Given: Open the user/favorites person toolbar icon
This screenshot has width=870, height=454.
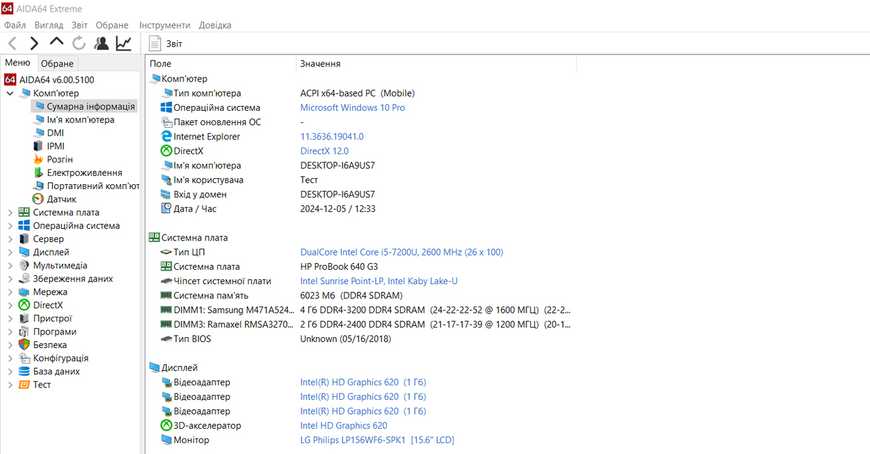Looking at the screenshot, I should (101, 43).
